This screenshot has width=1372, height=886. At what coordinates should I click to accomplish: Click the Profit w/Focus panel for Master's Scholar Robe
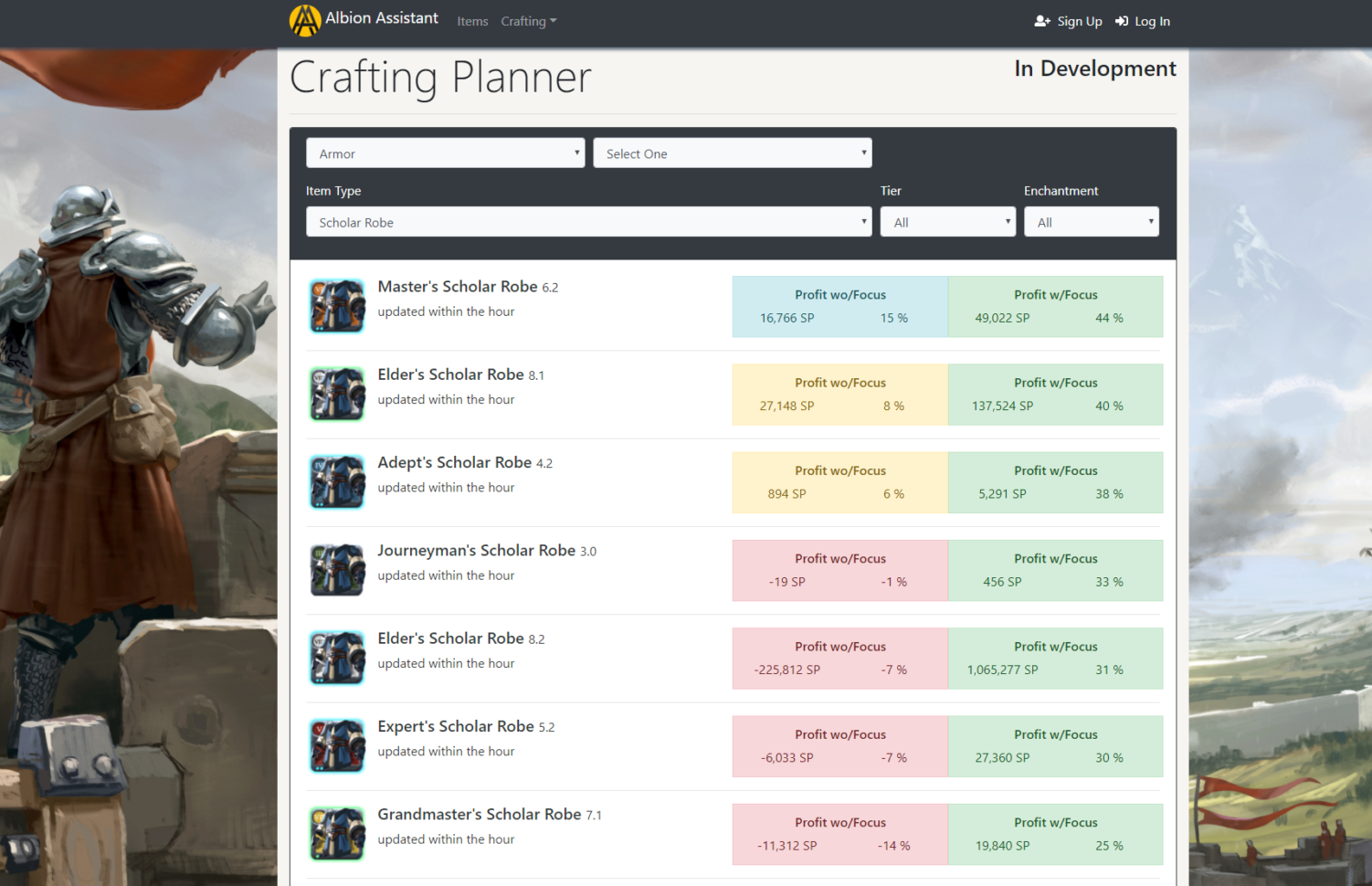(x=1055, y=306)
